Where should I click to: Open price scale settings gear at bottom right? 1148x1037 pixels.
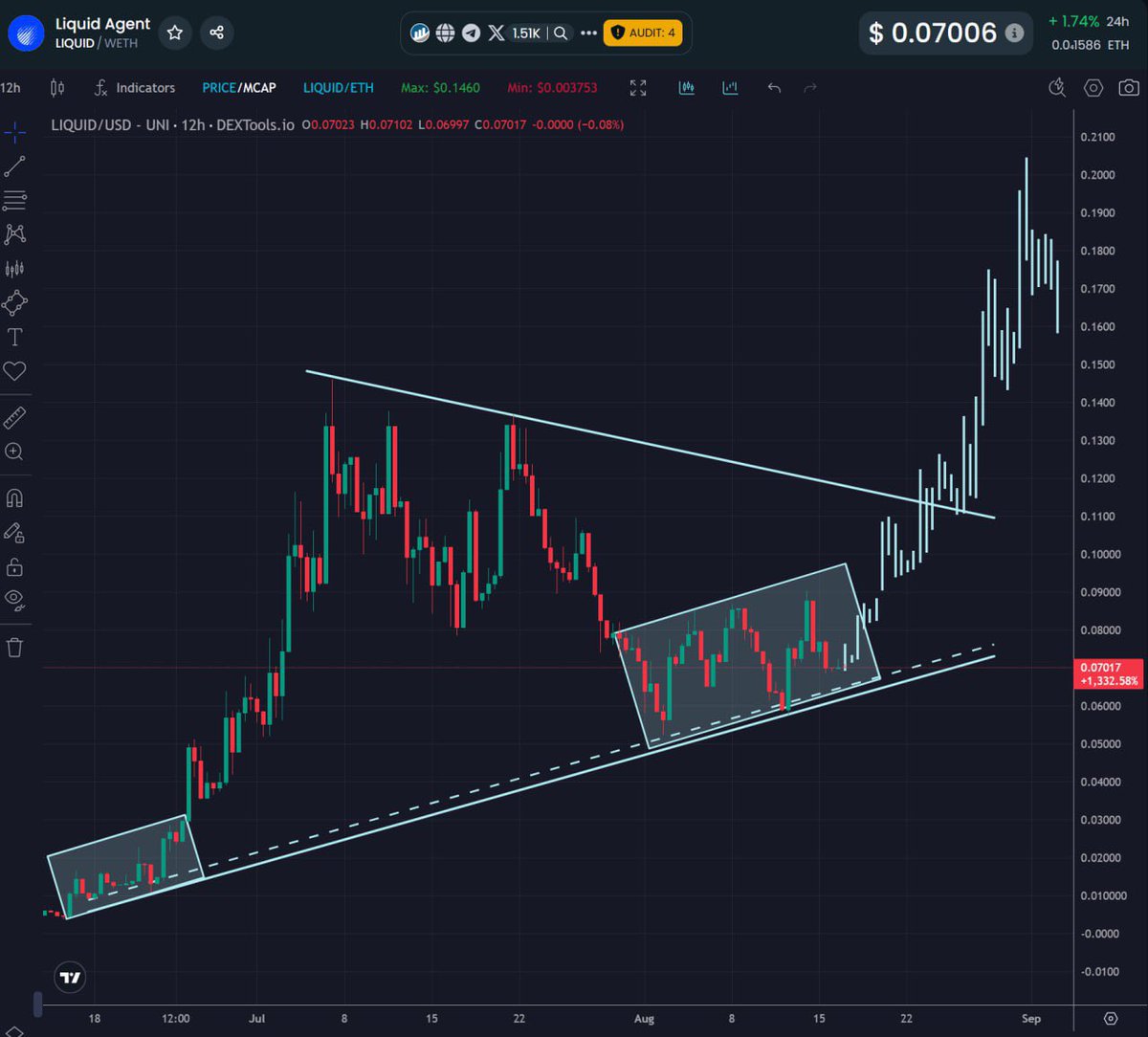(1111, 1018)
